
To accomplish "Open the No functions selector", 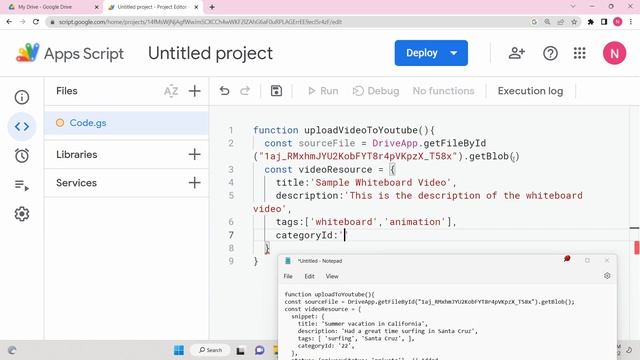I will pos(443,91).
